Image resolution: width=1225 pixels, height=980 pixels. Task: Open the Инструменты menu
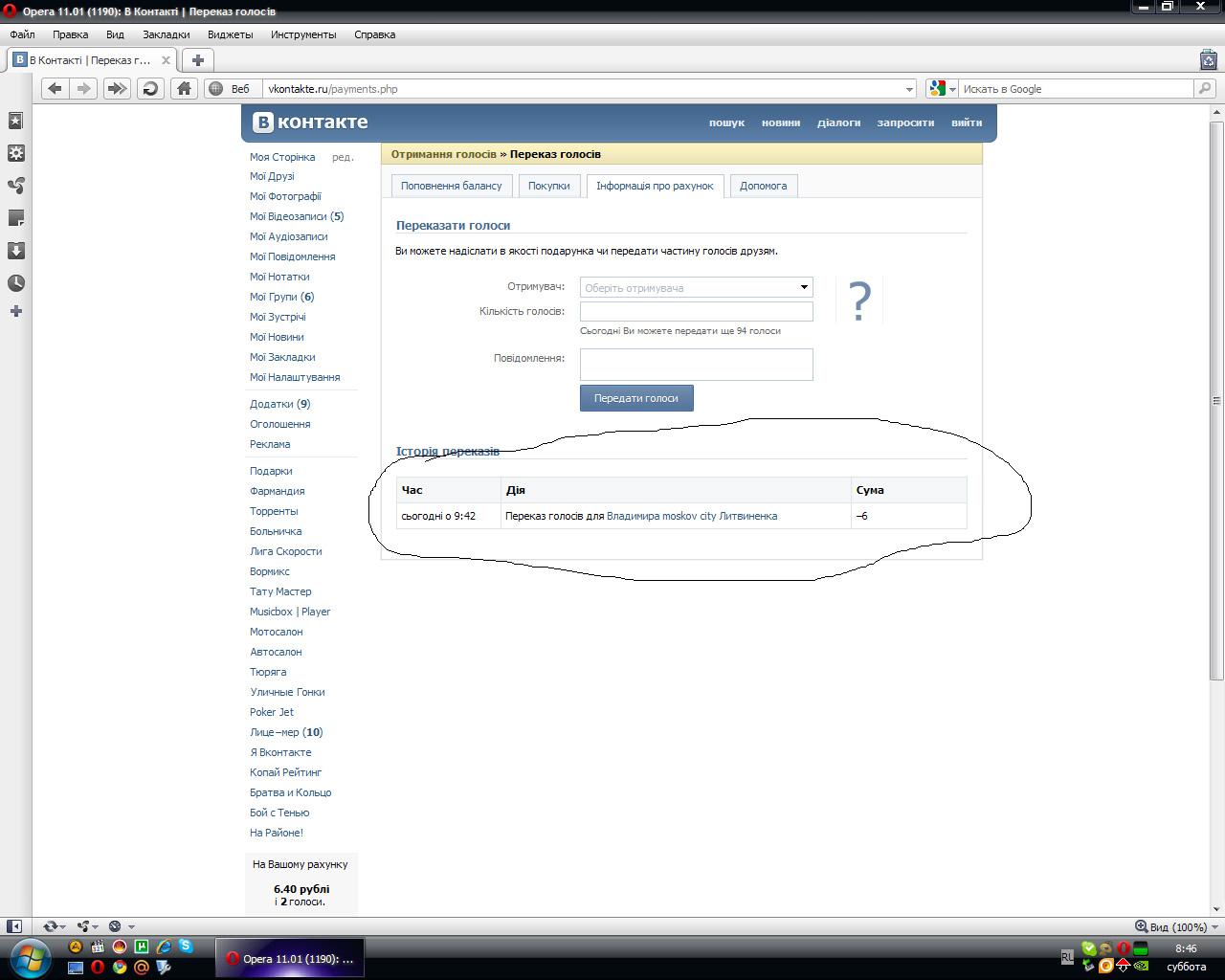tap(303, 34)
